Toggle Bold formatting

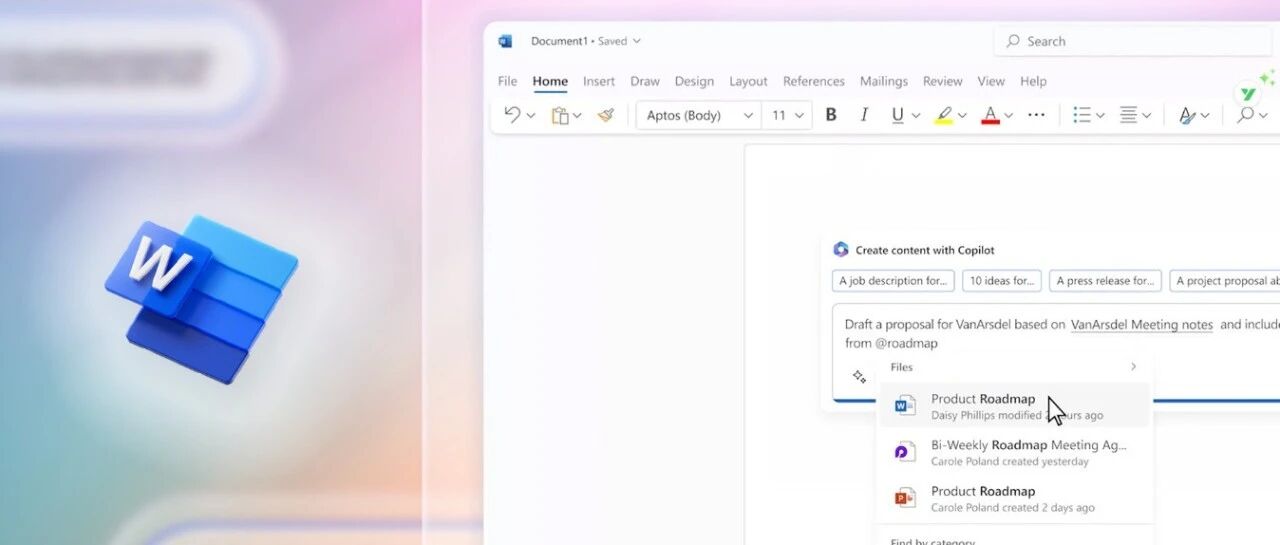pyautogui.click(x=831, y=115)
